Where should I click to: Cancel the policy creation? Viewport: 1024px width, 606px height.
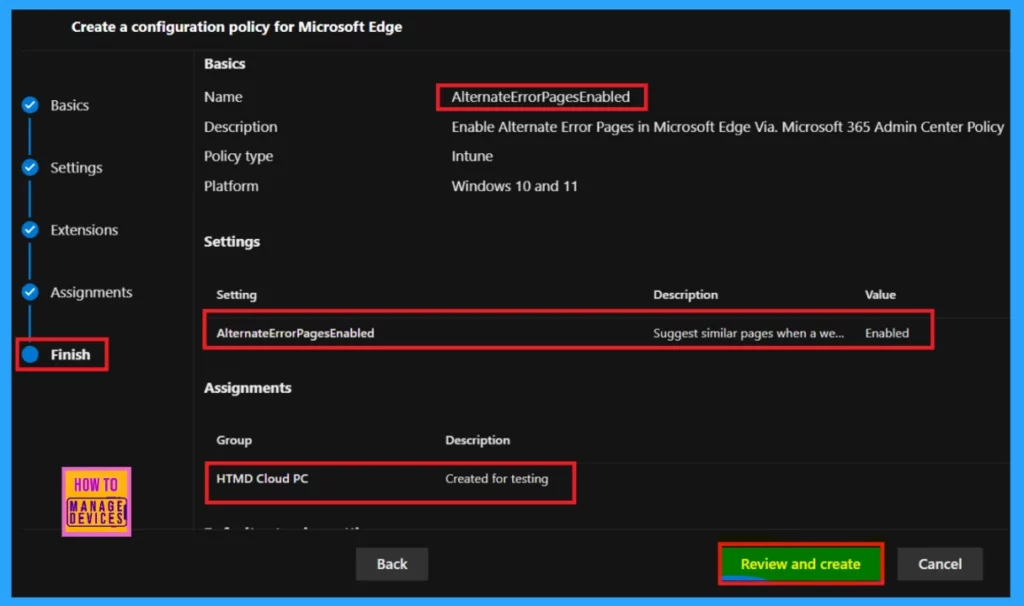pyautogui.click(x=940, y=564)
